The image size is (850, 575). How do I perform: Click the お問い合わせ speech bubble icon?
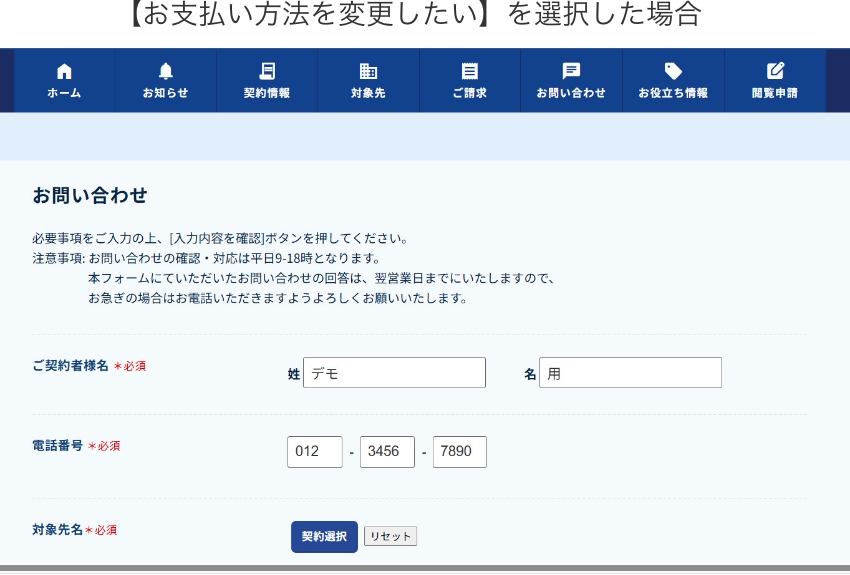[571, 71]
